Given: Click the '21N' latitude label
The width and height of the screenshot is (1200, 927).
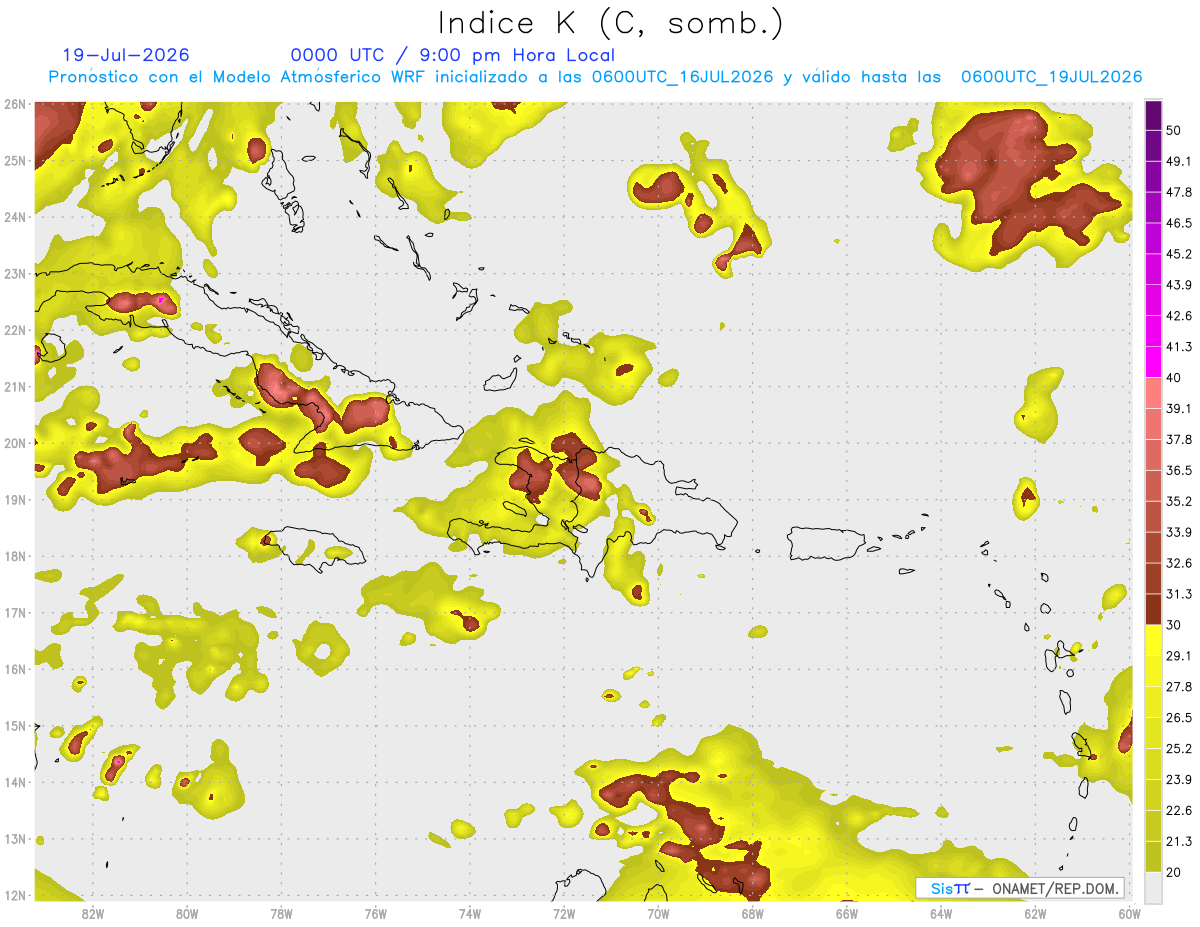Looking at the screenshot, I should click(x=14, y=387).
